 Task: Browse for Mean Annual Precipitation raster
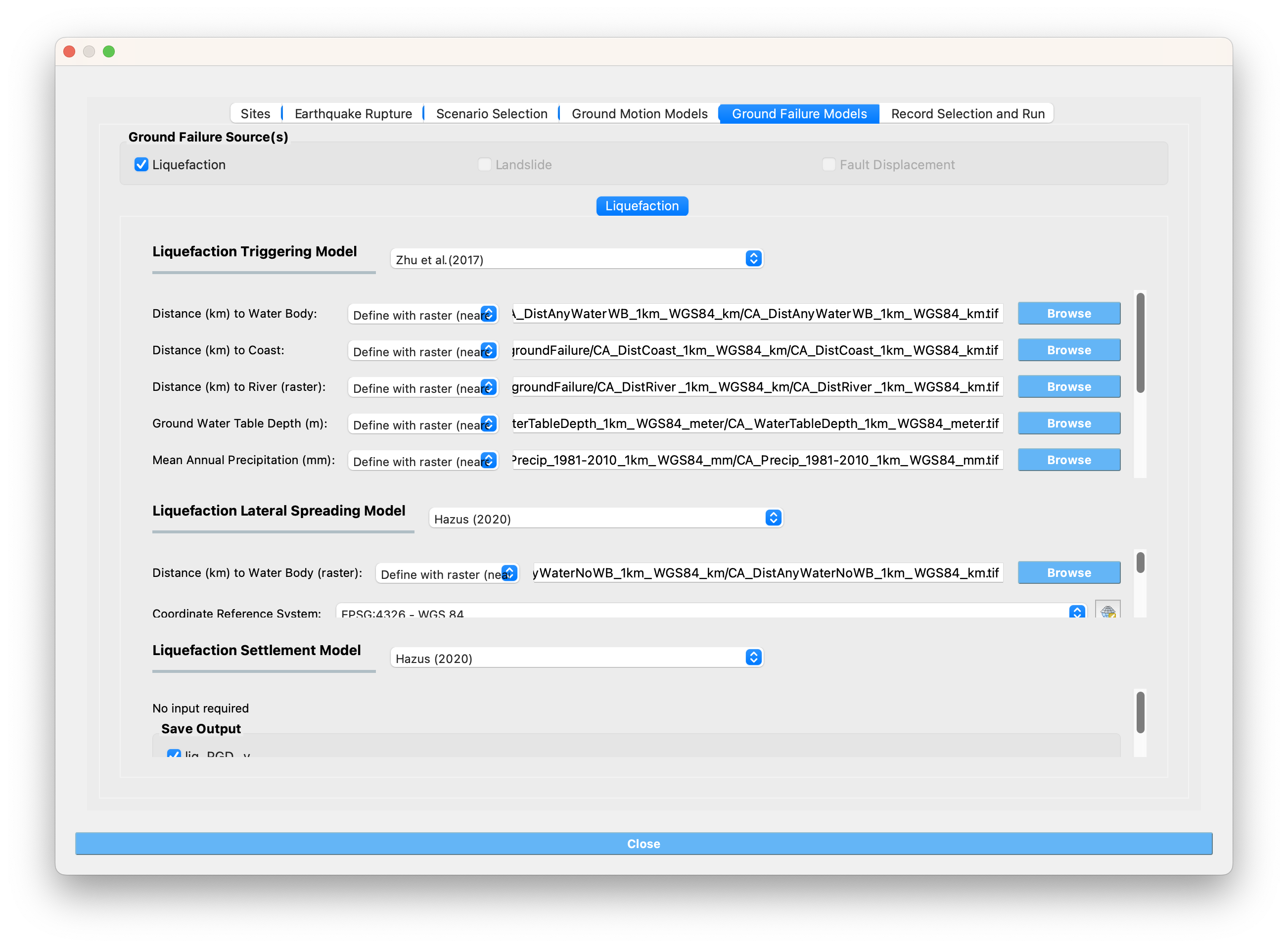pos(1069,460)
